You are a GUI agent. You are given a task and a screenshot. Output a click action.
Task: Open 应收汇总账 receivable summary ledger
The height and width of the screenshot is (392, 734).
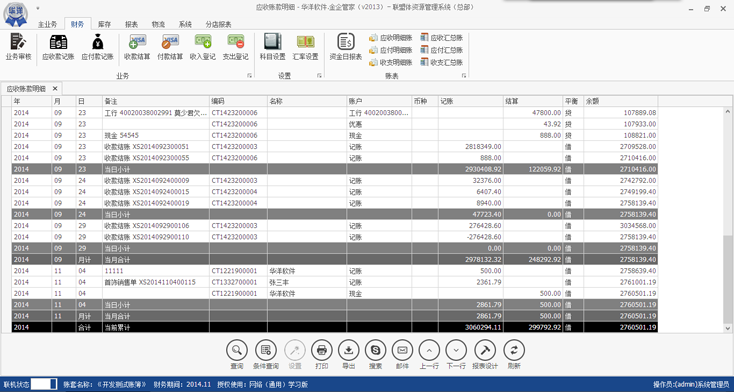[x=442, y=37]
